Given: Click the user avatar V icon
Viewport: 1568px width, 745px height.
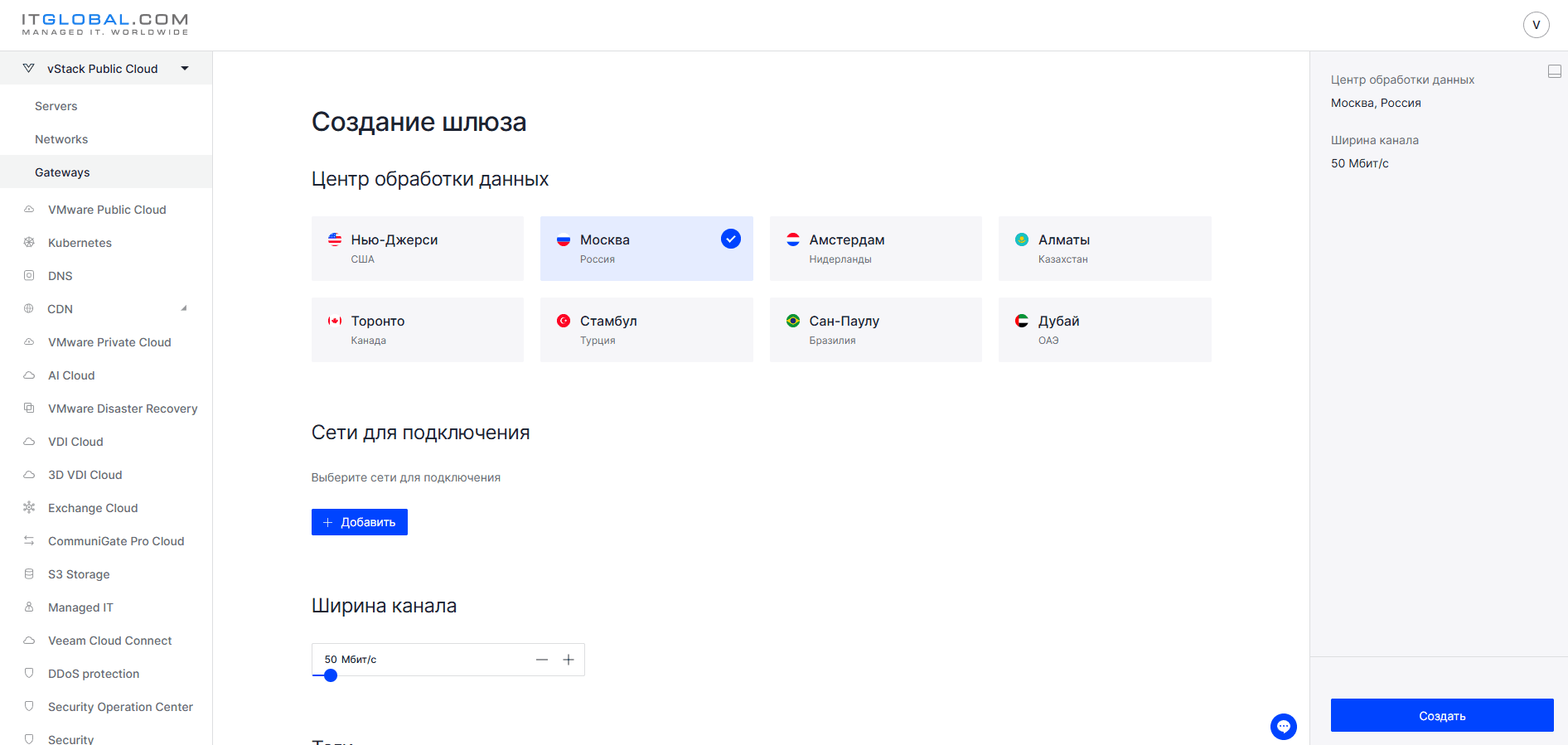Looking at the screenshot, I should click(x=1536, y=25).
